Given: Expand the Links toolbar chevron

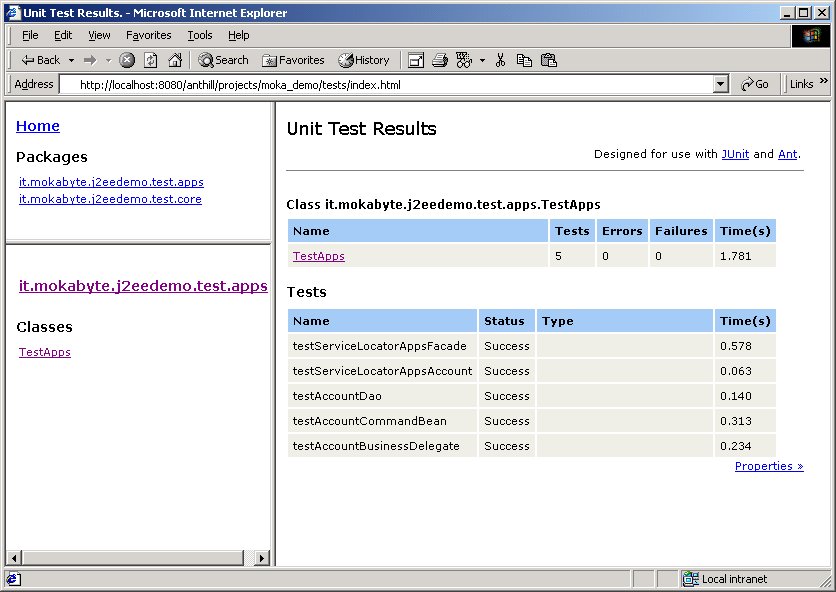Looking at the screenshot, I should point(824,81).
